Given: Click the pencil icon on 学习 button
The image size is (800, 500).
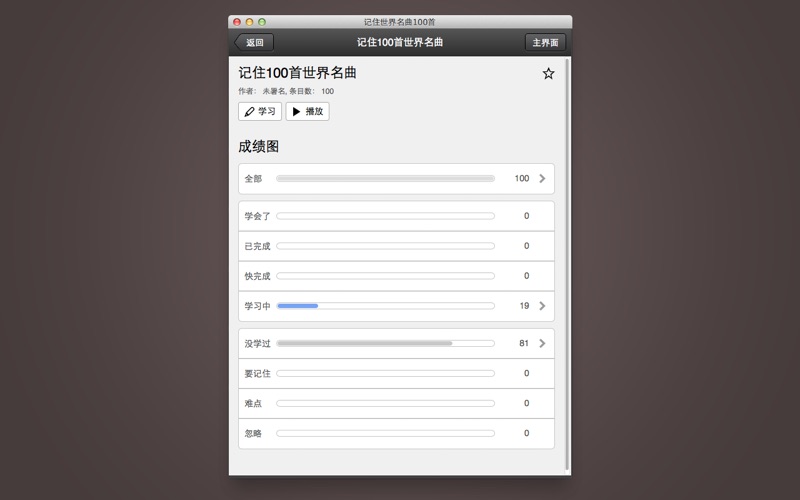Looking at the screenshot, I should click(249, 112).
